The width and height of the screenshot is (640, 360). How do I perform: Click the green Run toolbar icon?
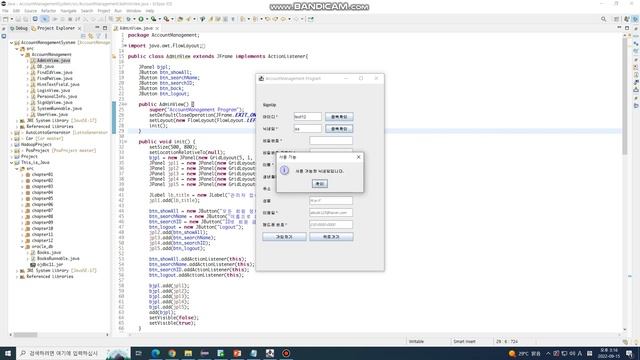[x=141, y=19]
